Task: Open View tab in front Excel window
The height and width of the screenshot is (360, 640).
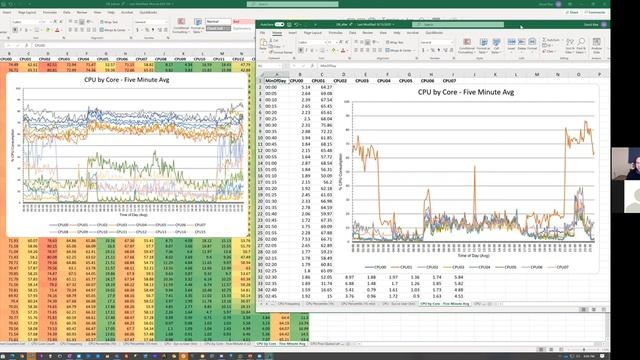Action: pyautogui.click(x=383, y=33)
